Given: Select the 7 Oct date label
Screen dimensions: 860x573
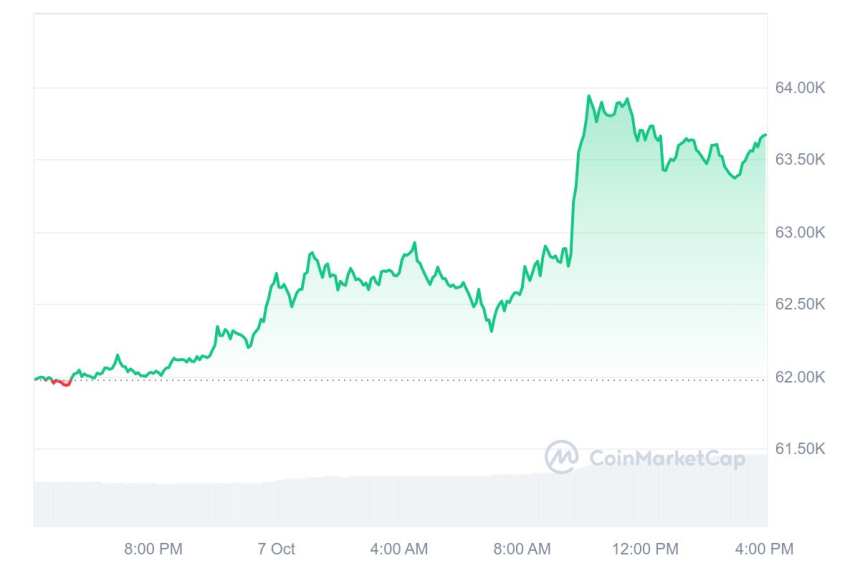Looking at the screenshot, I should click(x=276, y=549).
